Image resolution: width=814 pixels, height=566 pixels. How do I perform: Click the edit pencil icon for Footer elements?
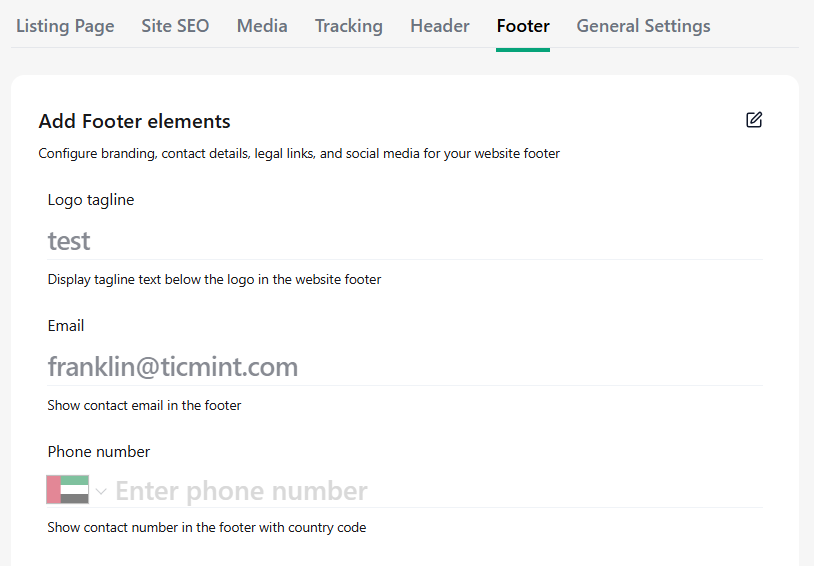click(754, 120)
